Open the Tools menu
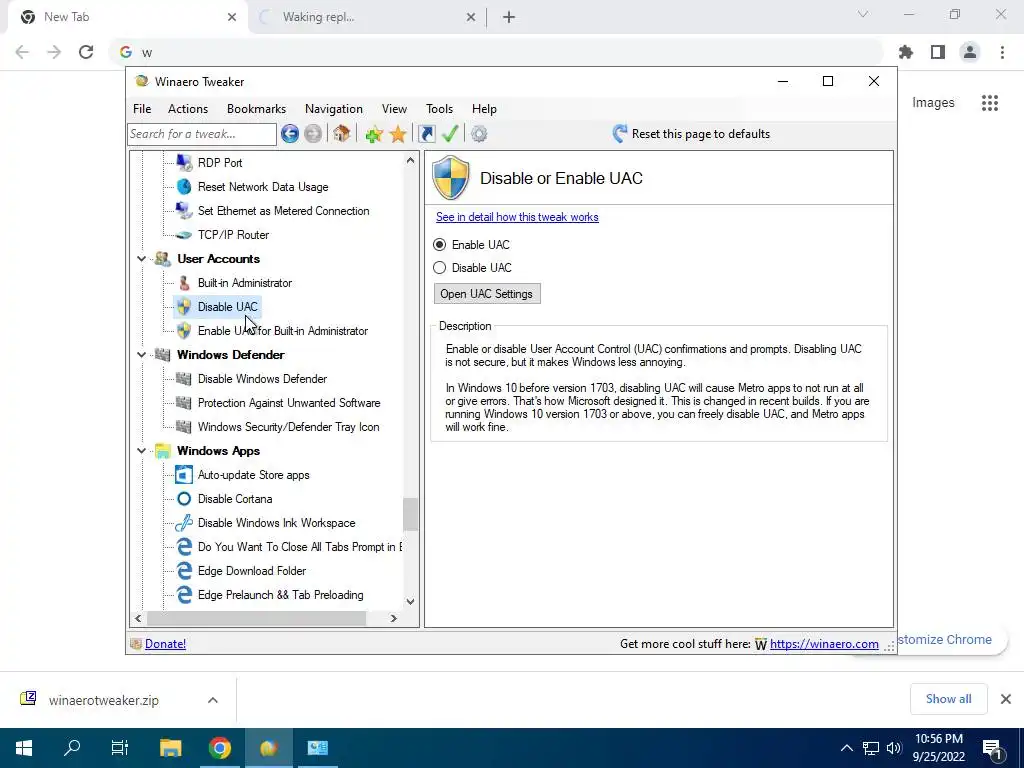The image size is (1024, 768). (440, 109)
